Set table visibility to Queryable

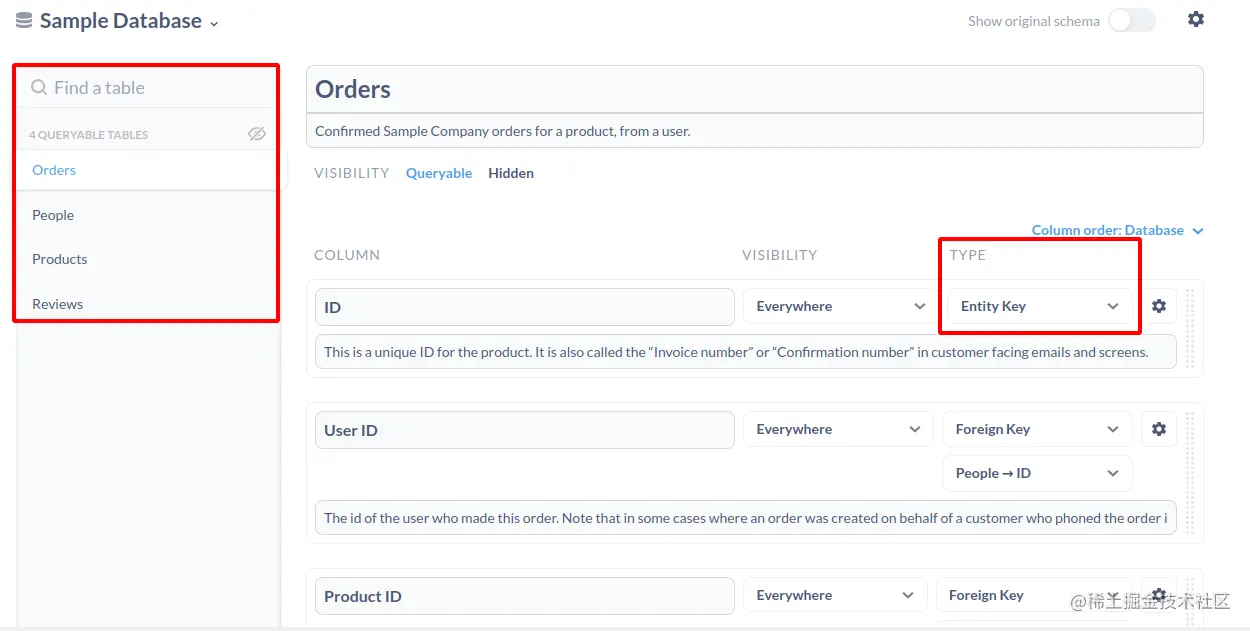[x=438, y=173]
